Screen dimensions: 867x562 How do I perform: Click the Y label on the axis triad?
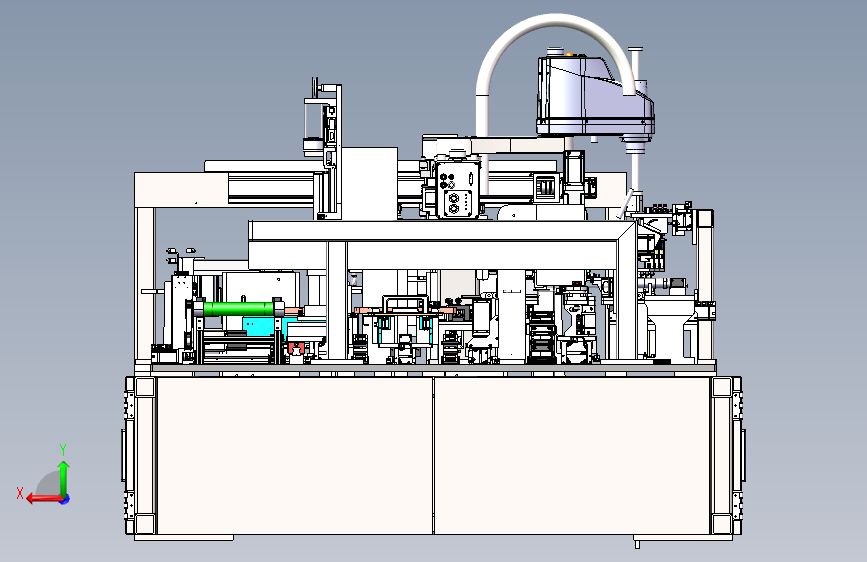[63, 449]
